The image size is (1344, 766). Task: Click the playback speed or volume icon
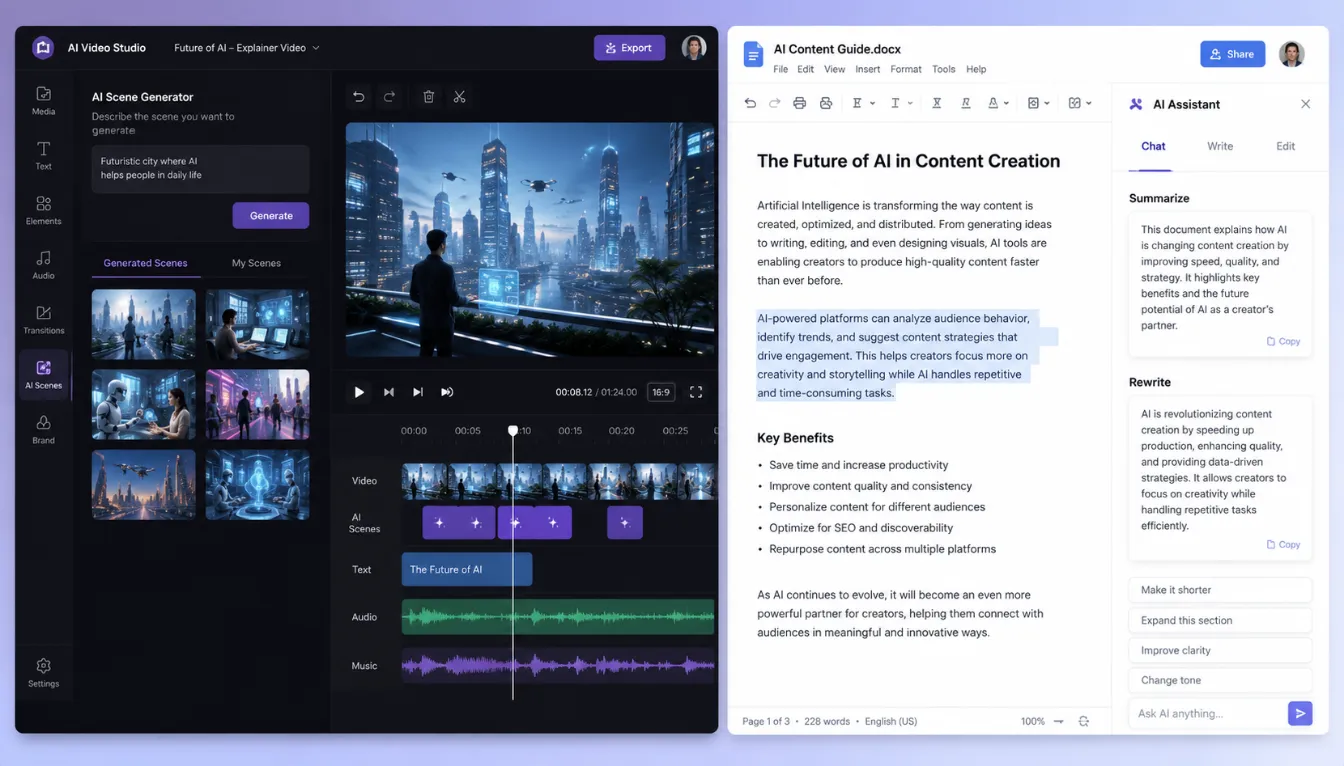coord(447,392)
